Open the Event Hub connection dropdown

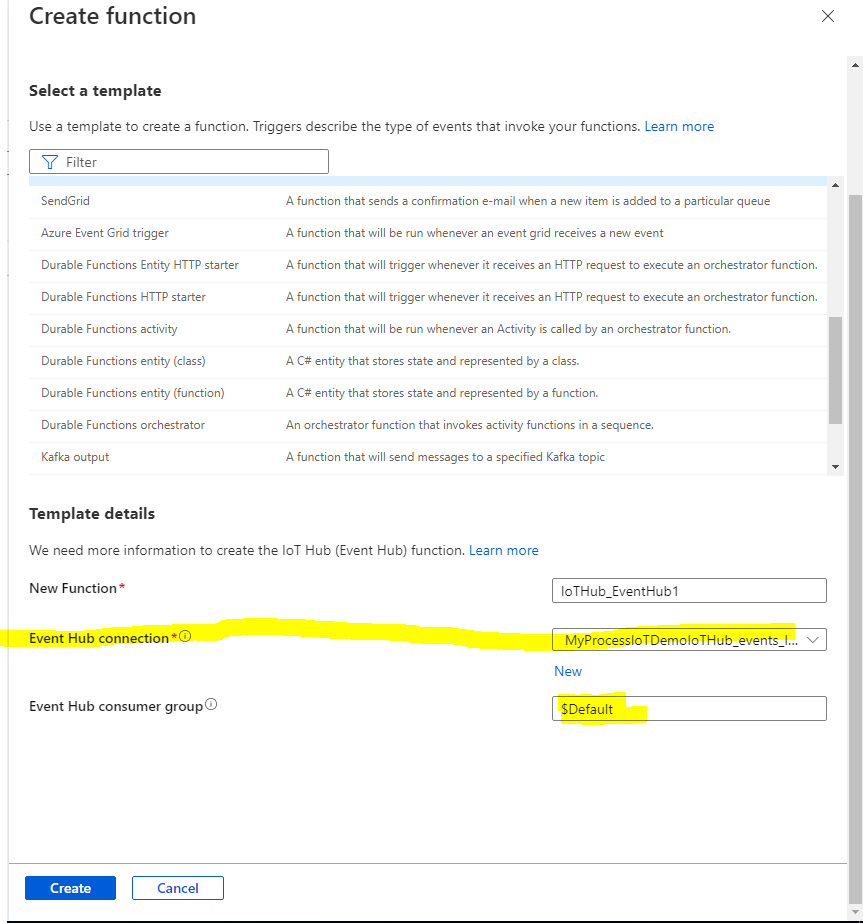pyautogui.click(x=689, y=639)
